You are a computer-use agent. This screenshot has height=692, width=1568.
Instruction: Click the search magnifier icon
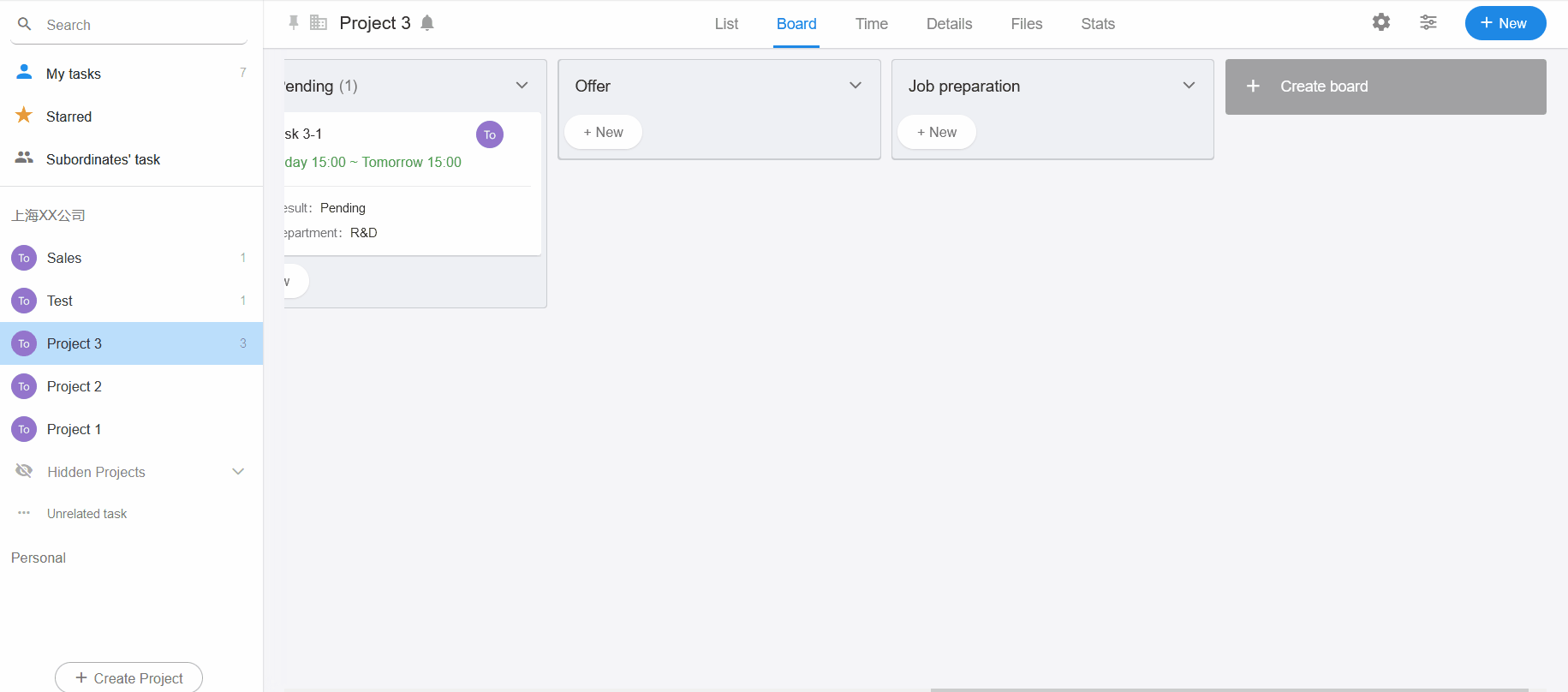click(25, 24)
